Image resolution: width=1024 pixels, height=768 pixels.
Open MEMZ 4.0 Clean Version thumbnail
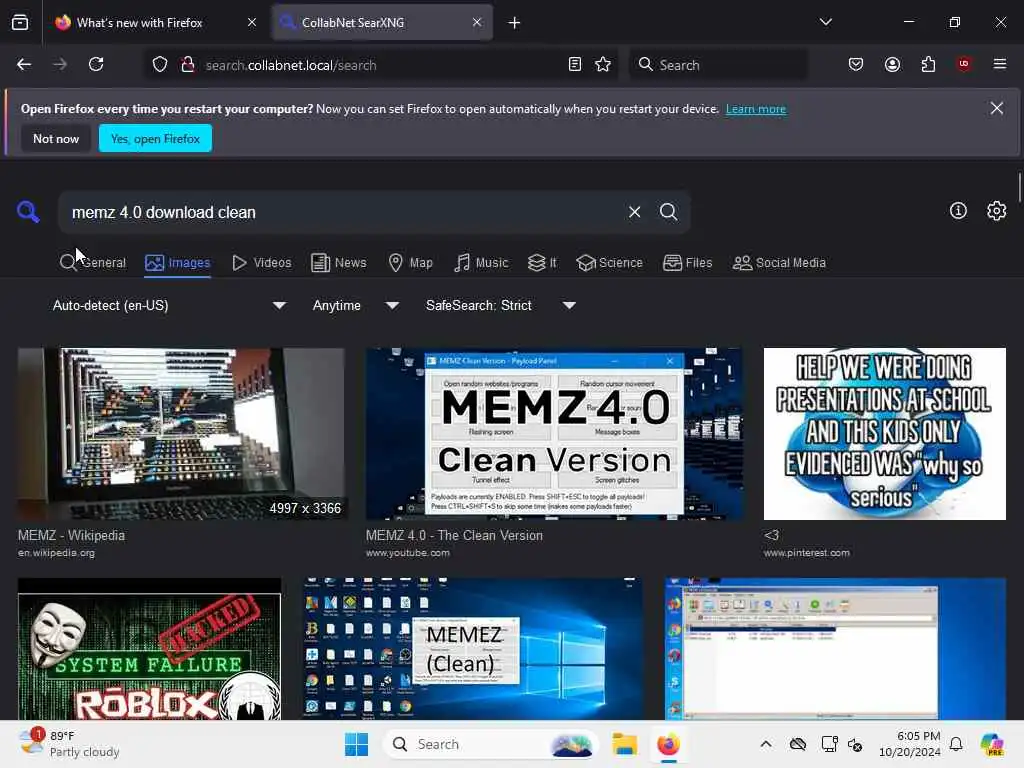tap(554, 434)
